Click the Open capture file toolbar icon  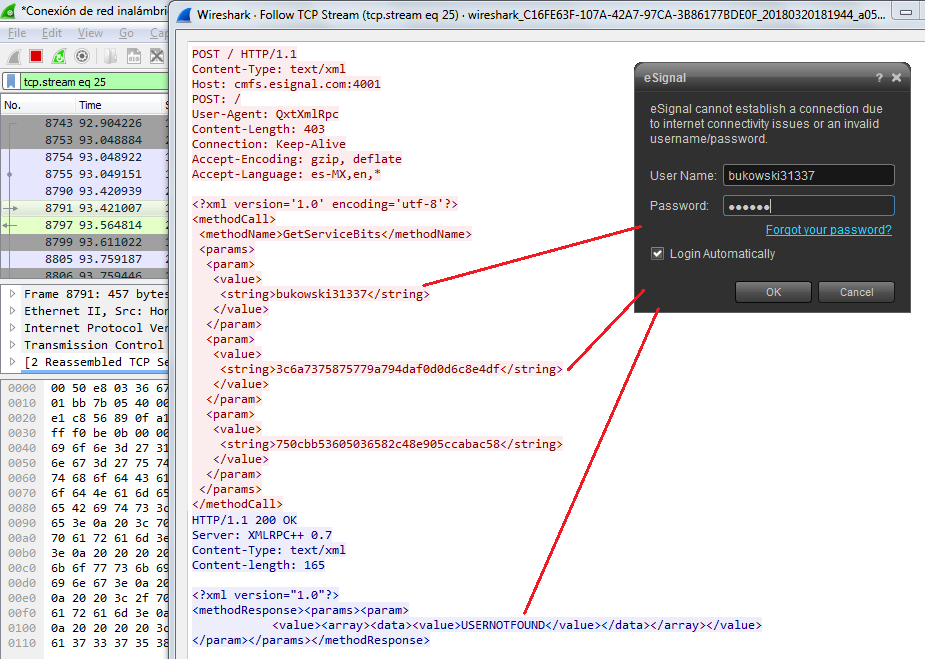click(110, 57)
